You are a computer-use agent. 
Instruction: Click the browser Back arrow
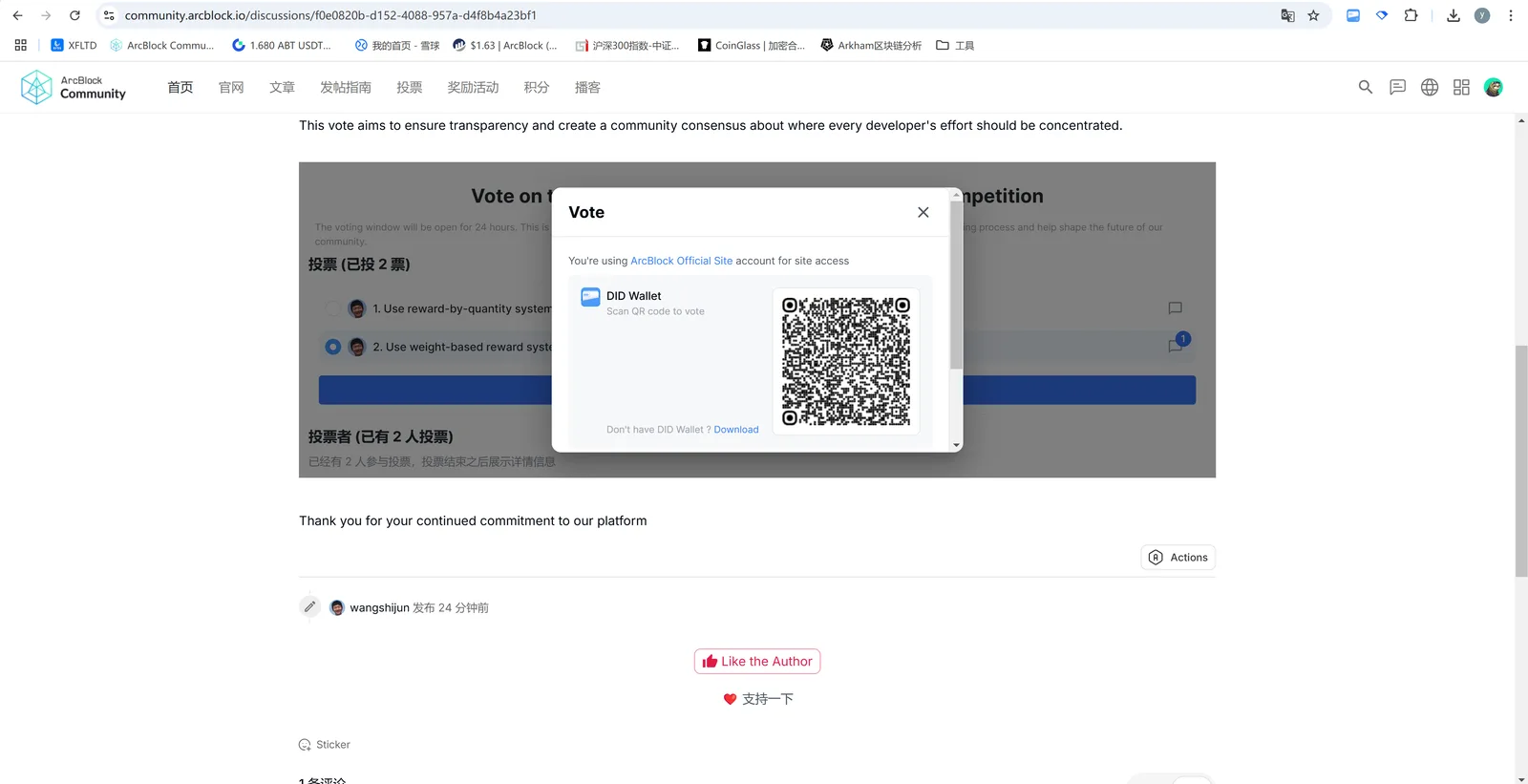pos(17,15)
